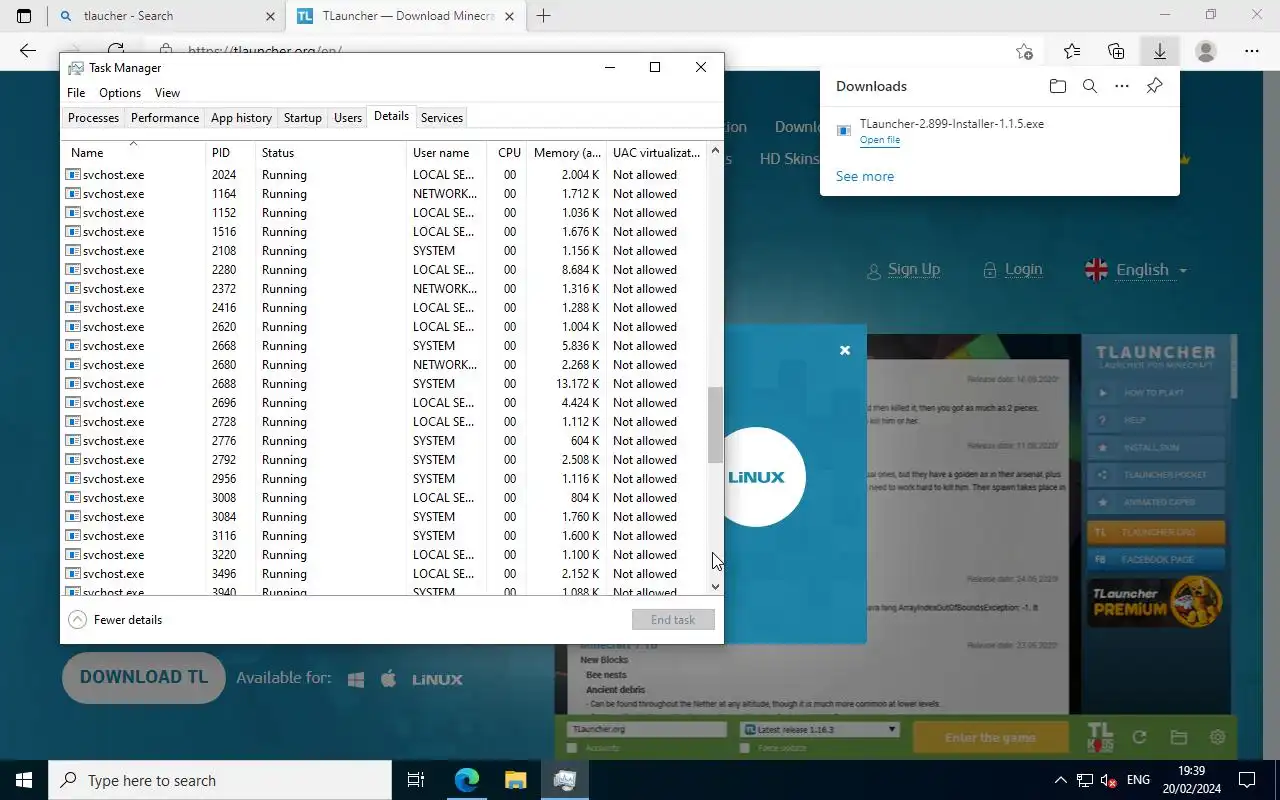Open Edge Favorites star list icon
The image size is (1280, 800).
[x=1072, y=51]
